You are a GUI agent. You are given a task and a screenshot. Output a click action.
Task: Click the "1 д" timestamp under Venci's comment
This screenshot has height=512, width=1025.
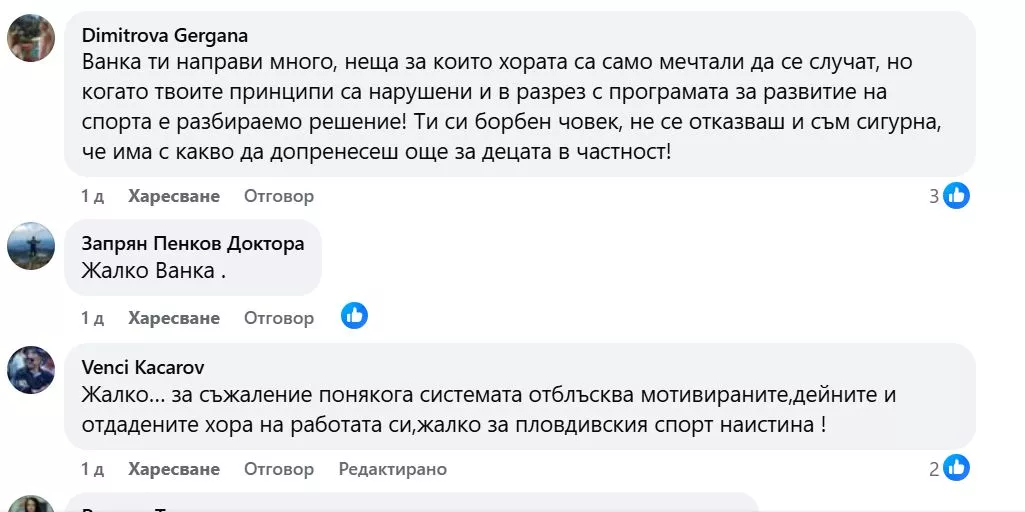pyautogui.click(x=92, y=469)
